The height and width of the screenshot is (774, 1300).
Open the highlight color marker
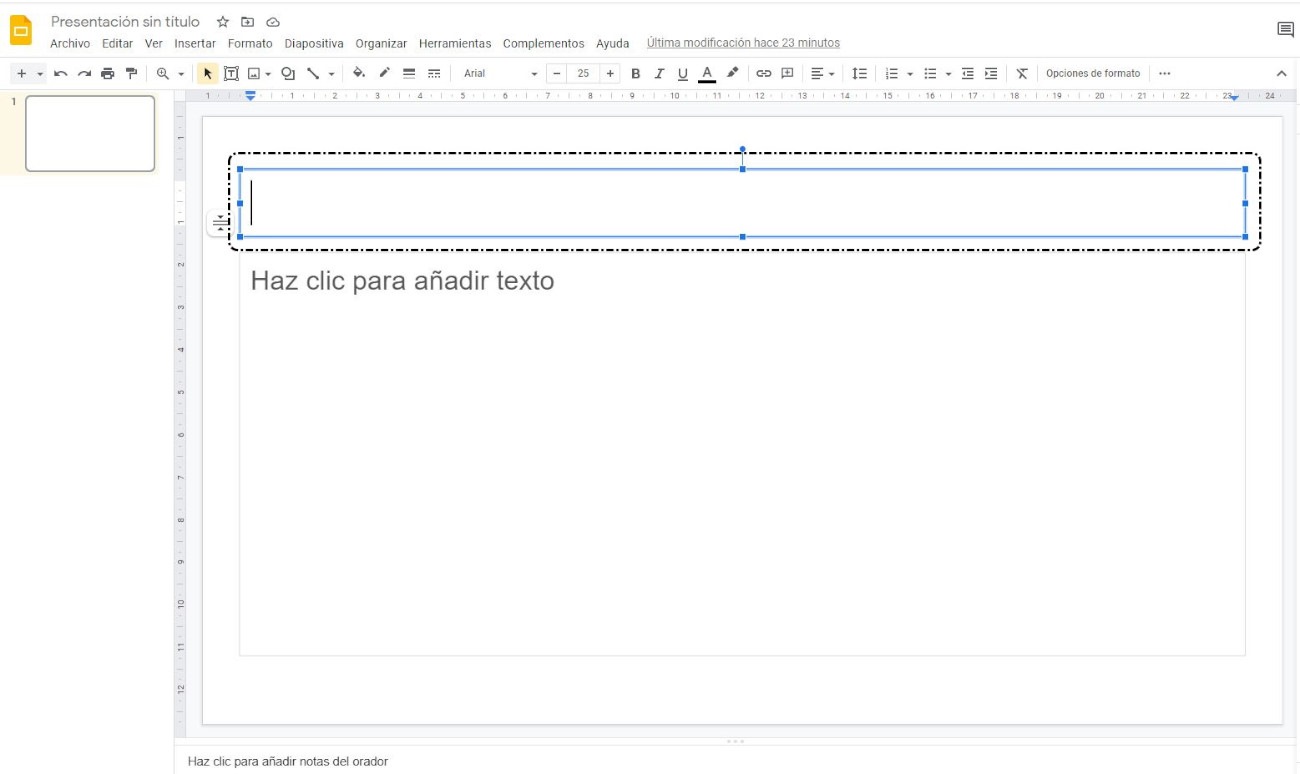(733, 73)
